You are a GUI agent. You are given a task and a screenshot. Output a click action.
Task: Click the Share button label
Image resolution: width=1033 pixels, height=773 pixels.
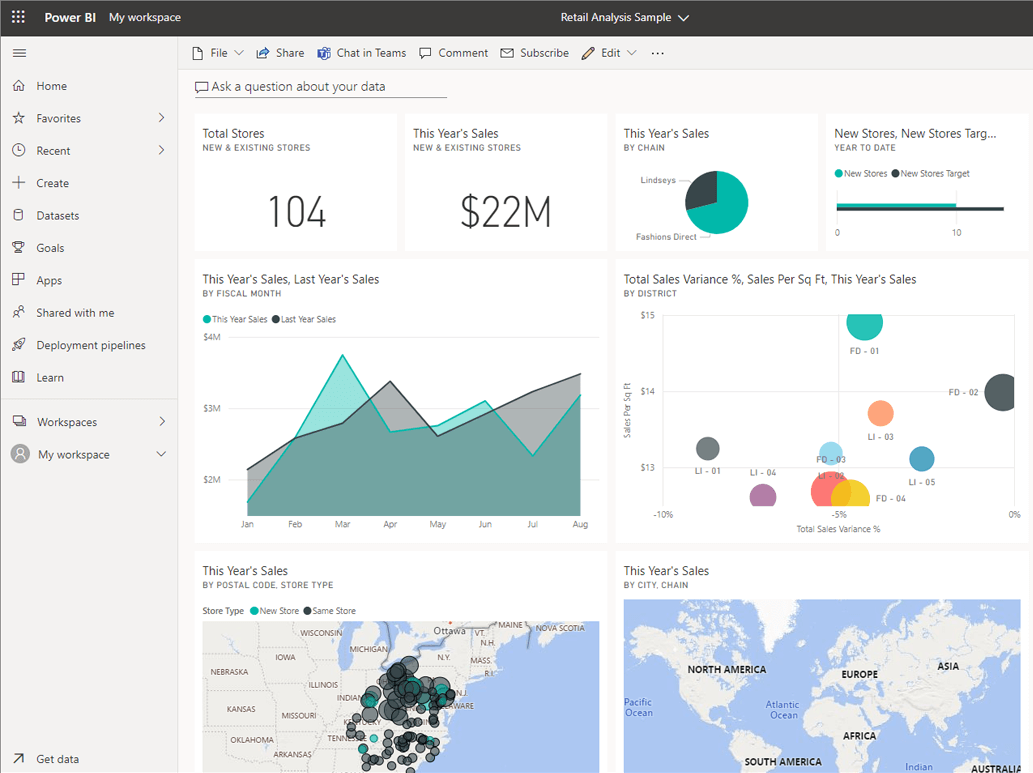(x=290, y=53)
